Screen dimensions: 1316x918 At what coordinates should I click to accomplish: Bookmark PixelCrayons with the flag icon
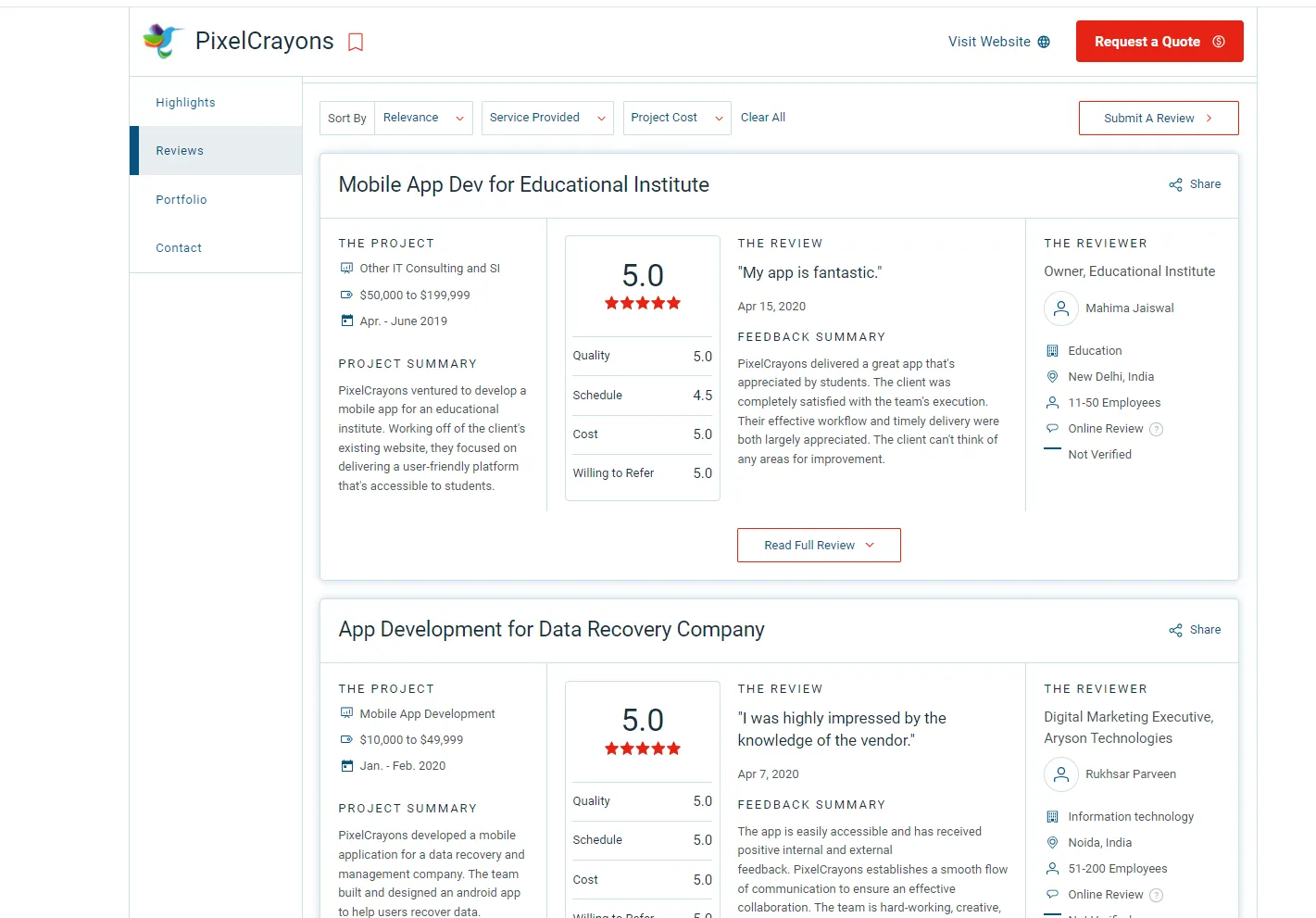[356, 42]
